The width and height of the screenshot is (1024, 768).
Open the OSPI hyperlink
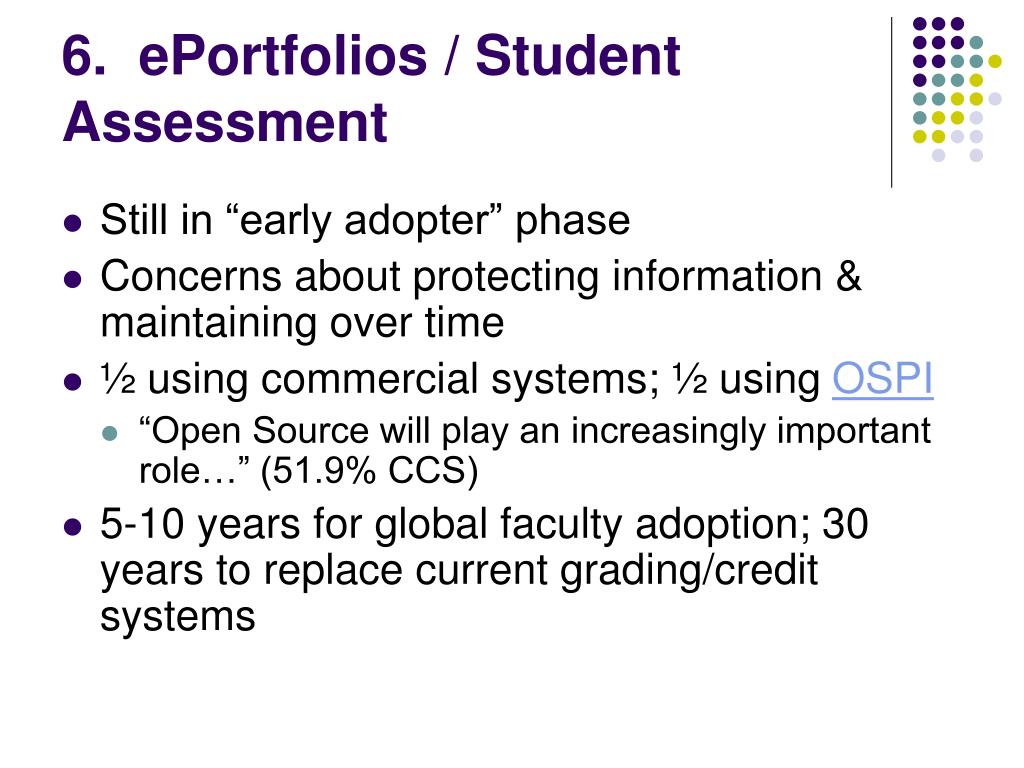click(x=882, y=378)
